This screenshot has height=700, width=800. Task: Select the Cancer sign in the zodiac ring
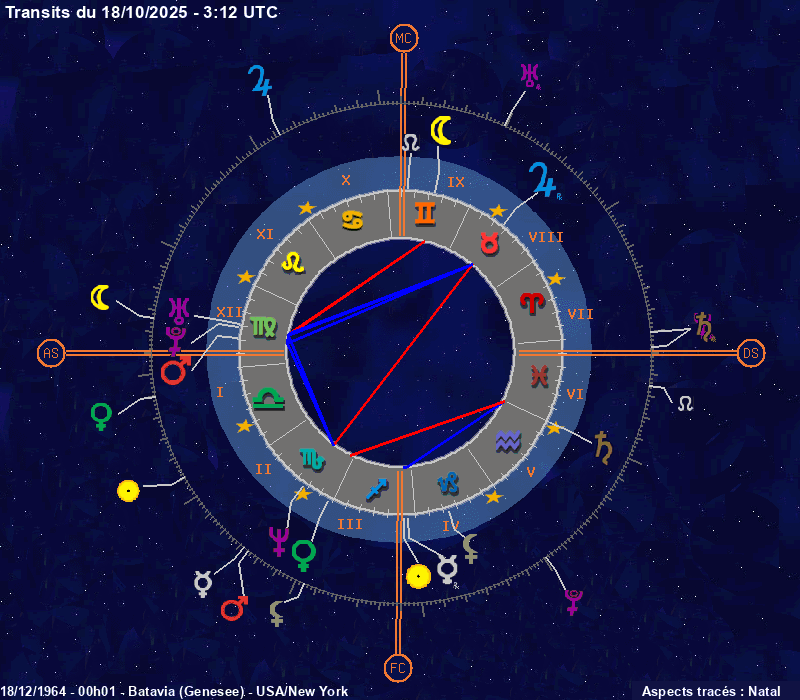click(x=353, y=219)
